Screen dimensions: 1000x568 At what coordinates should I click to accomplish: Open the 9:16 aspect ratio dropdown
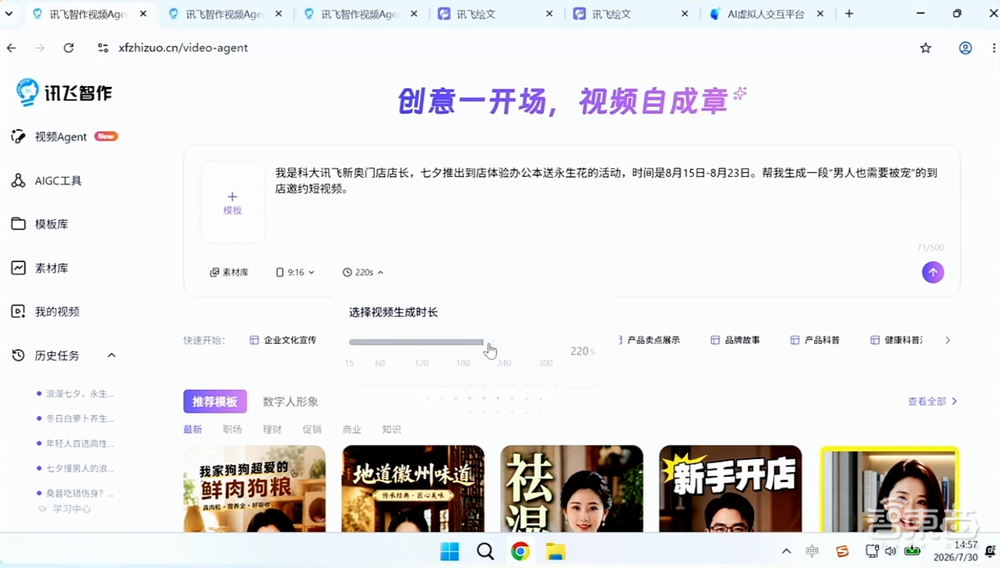pyautogui.click(x=295, y=272)
